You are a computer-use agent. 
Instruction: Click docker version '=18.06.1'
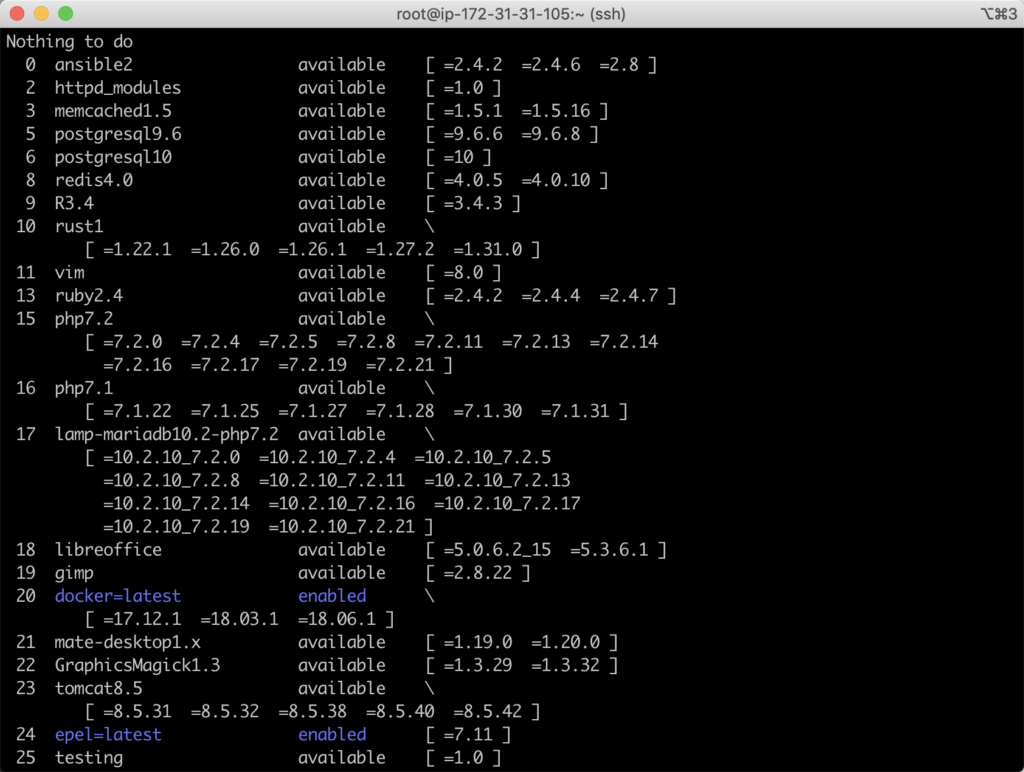point(337,619)
